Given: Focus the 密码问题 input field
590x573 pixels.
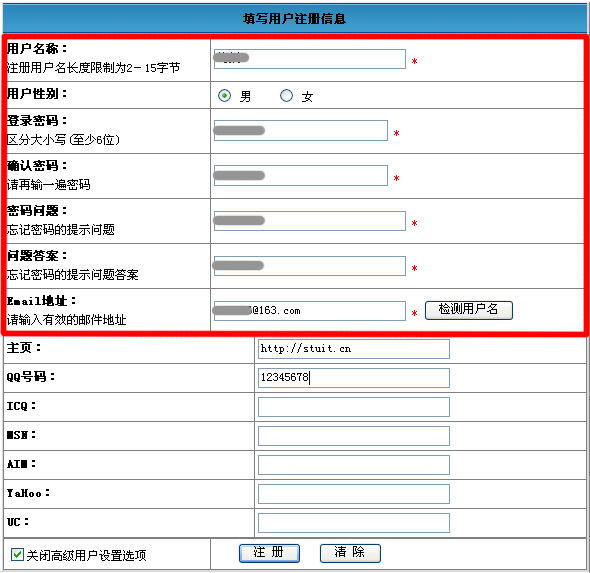Looking at the screenshot, I should point(310,220).
